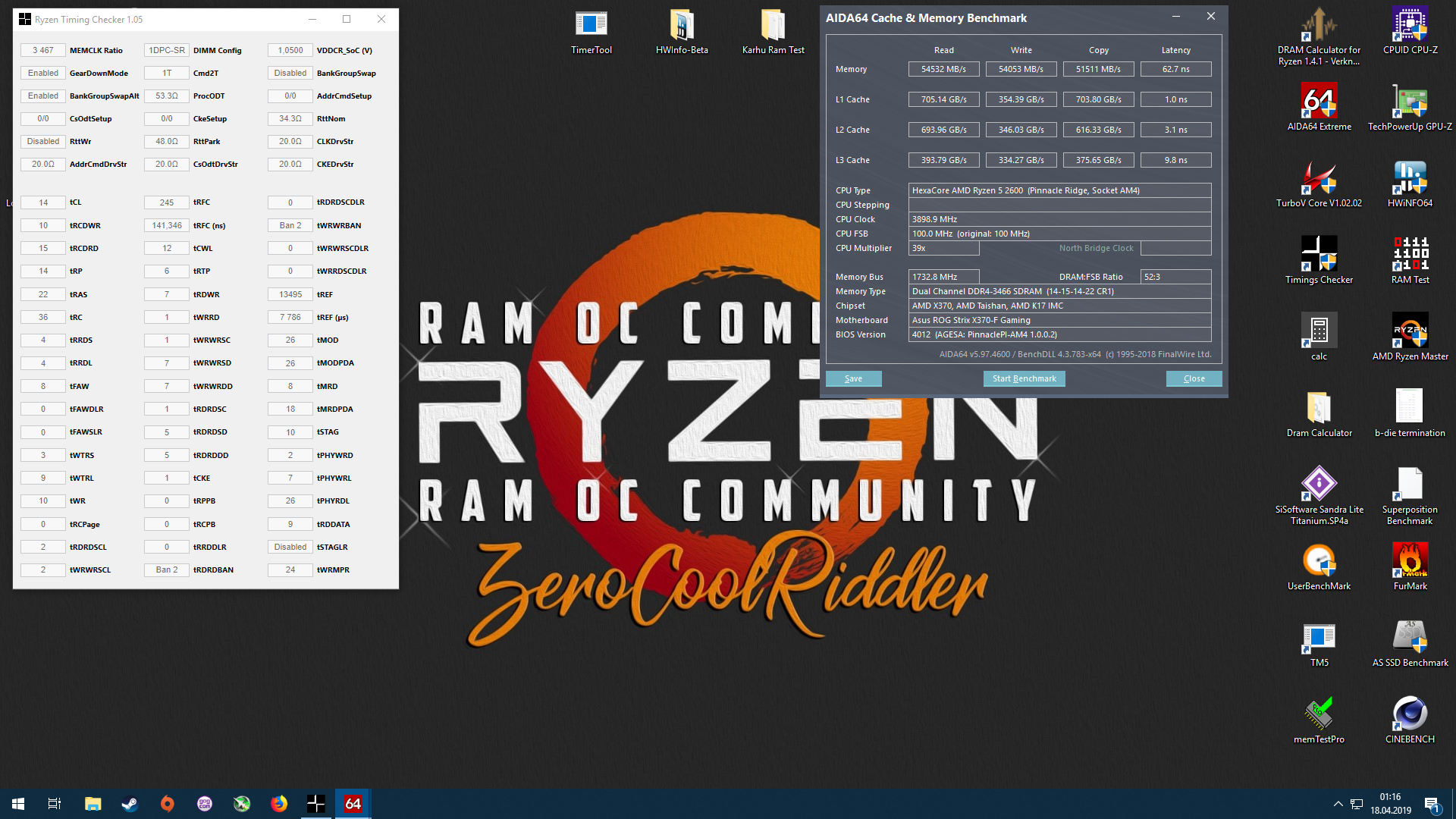The width and height of the screenshot is (1456, 819).
Task: Click the Start Benchmark button
Action: 1024,378
